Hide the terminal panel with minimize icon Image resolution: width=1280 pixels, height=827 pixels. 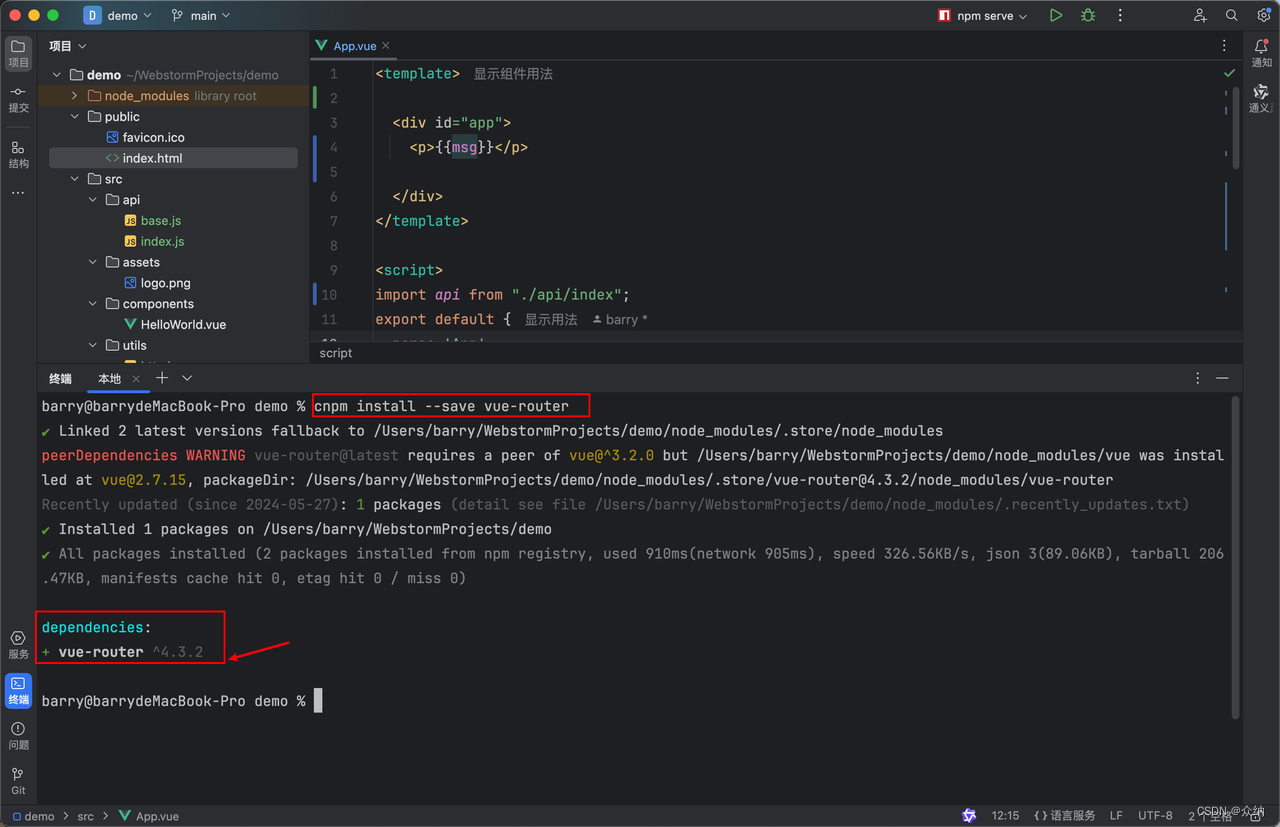click(x=1221, y=378)
